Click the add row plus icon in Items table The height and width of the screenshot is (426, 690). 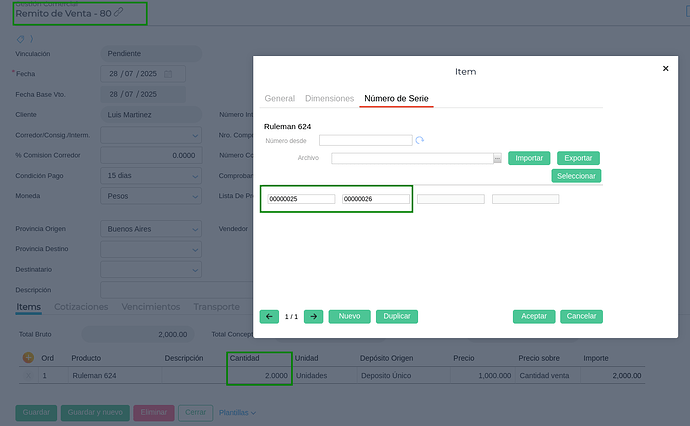tap(27, 358)
